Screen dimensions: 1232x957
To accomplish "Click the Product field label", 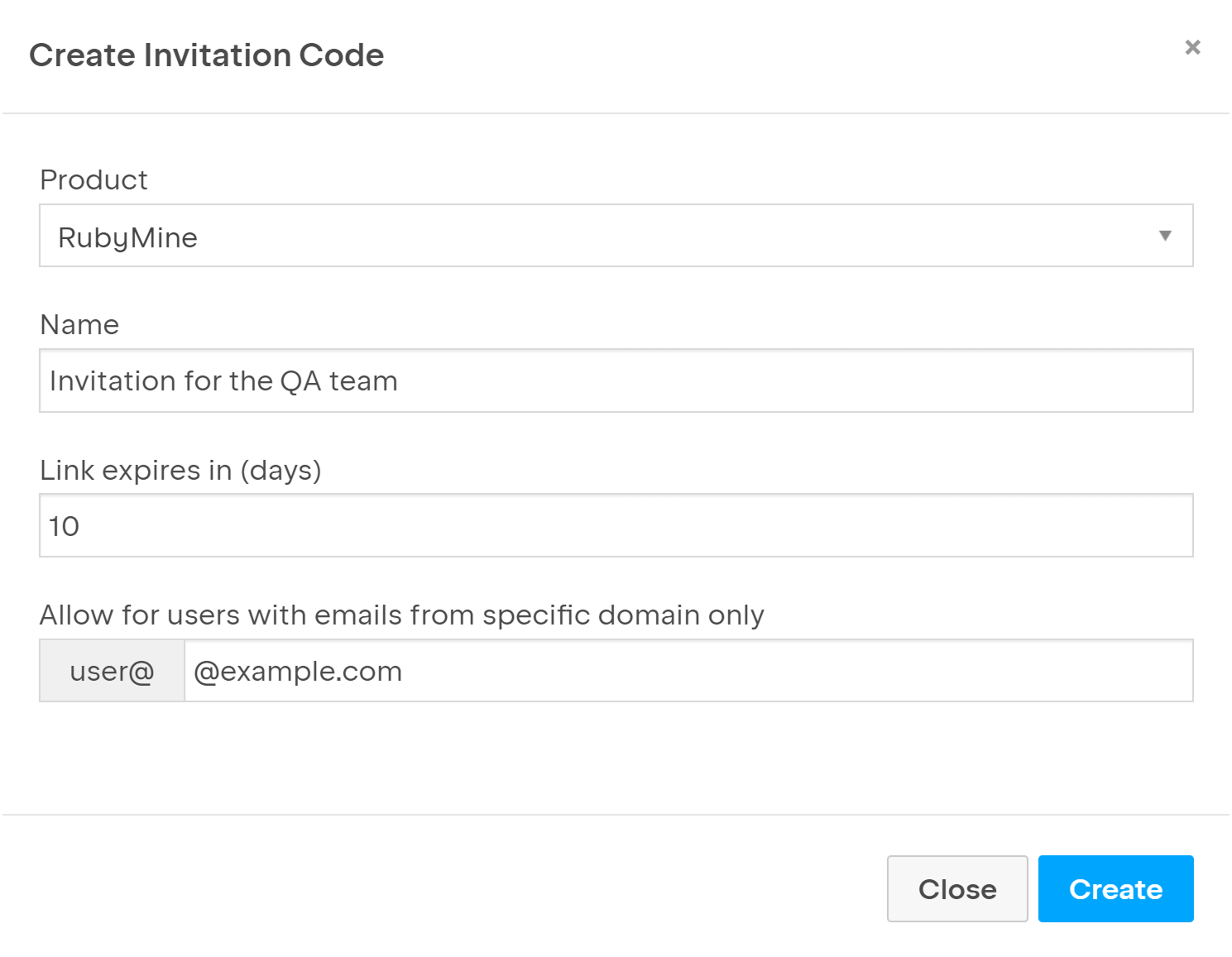I will pyautogui.click(x=93, y=179).
